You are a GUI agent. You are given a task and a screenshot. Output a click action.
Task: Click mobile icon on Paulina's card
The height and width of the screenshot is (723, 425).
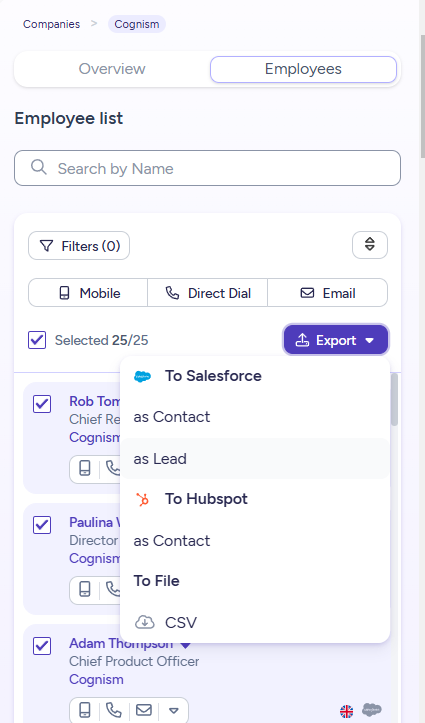(x=85, y=589)
